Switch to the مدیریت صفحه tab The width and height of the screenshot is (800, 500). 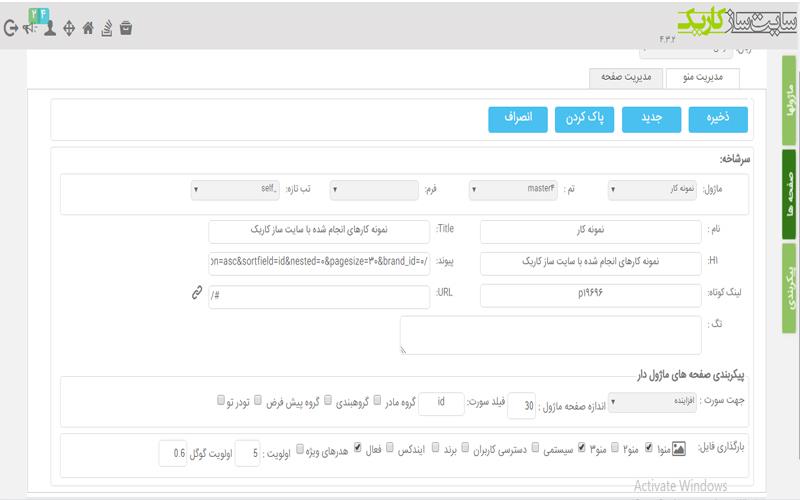click(626, 78)
